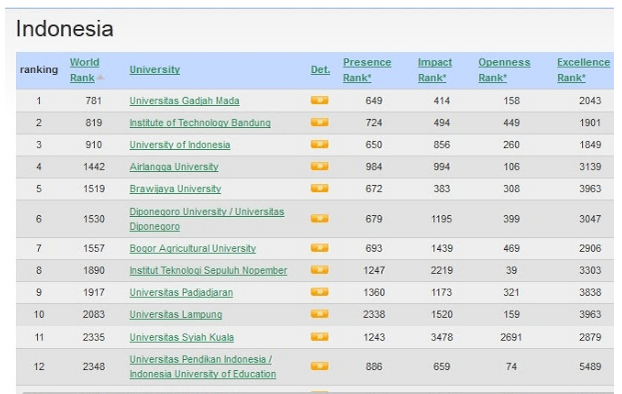Image resolution: width=622 pixels, height=394 pixels.
Task: Select world rank value 910
Action: [94, 145]
